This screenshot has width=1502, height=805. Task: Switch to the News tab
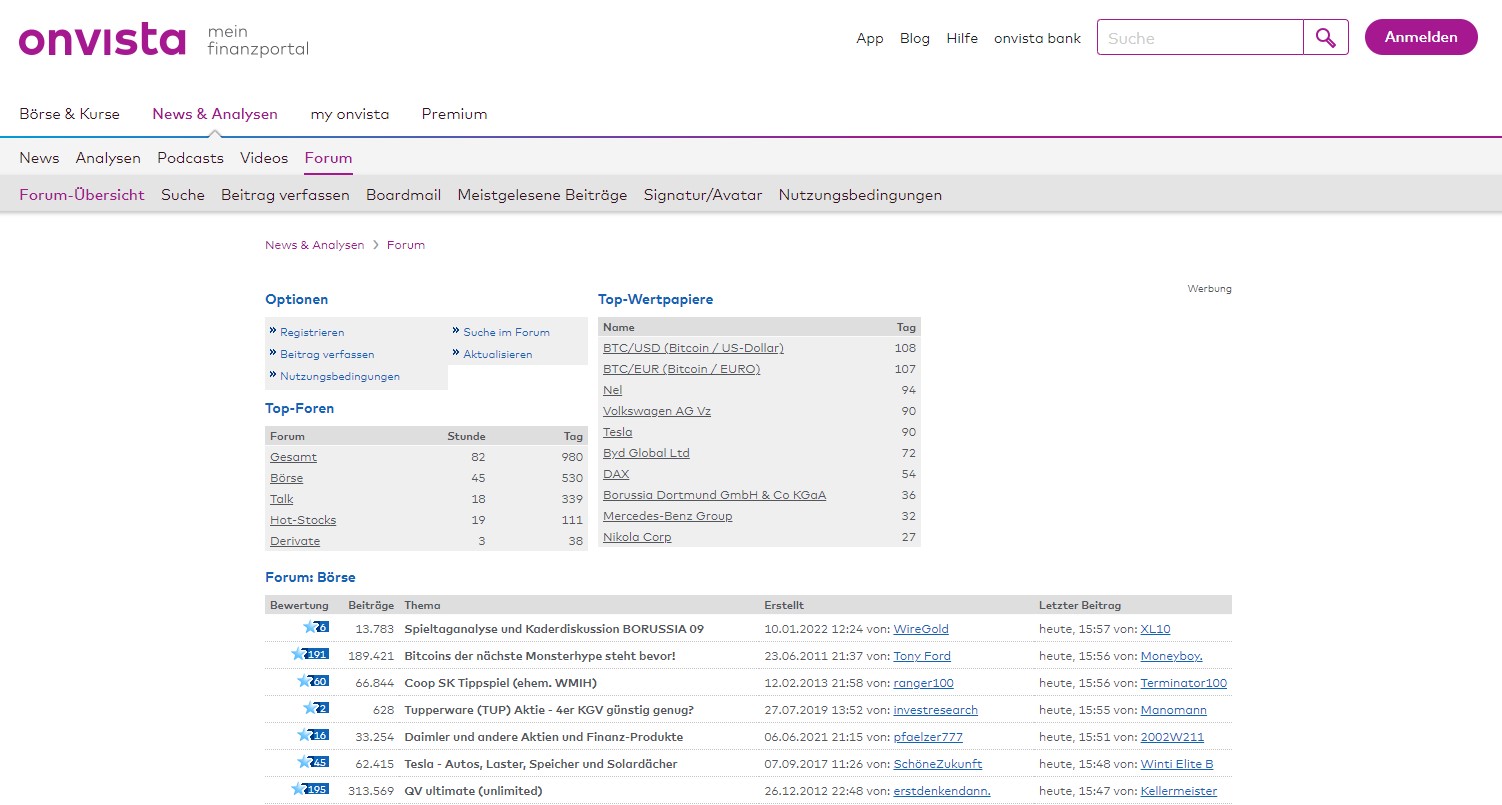click(x=39, y=158)
